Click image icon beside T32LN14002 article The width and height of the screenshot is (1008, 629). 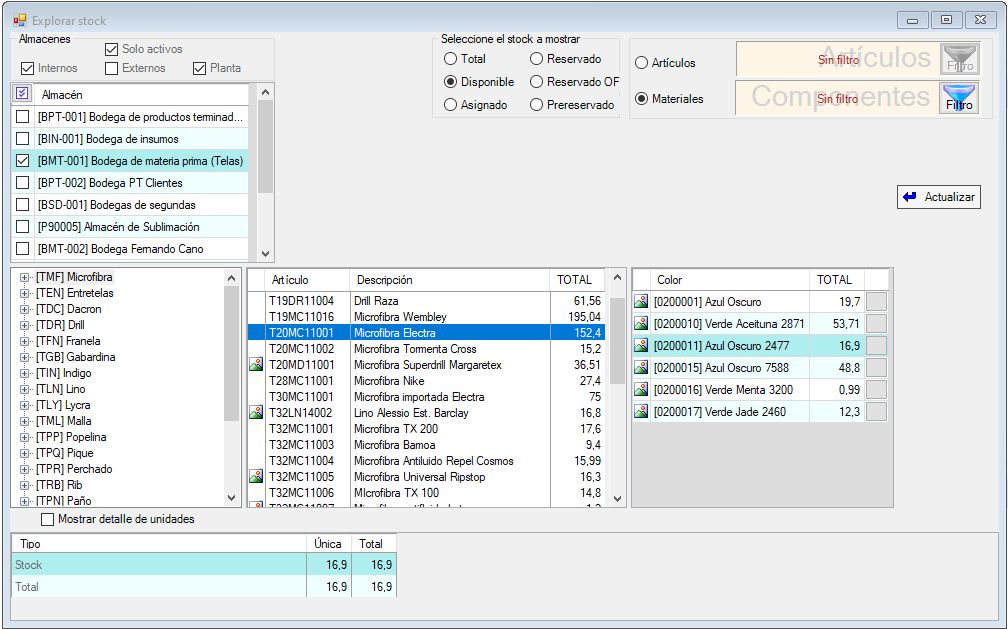(256, 413)
